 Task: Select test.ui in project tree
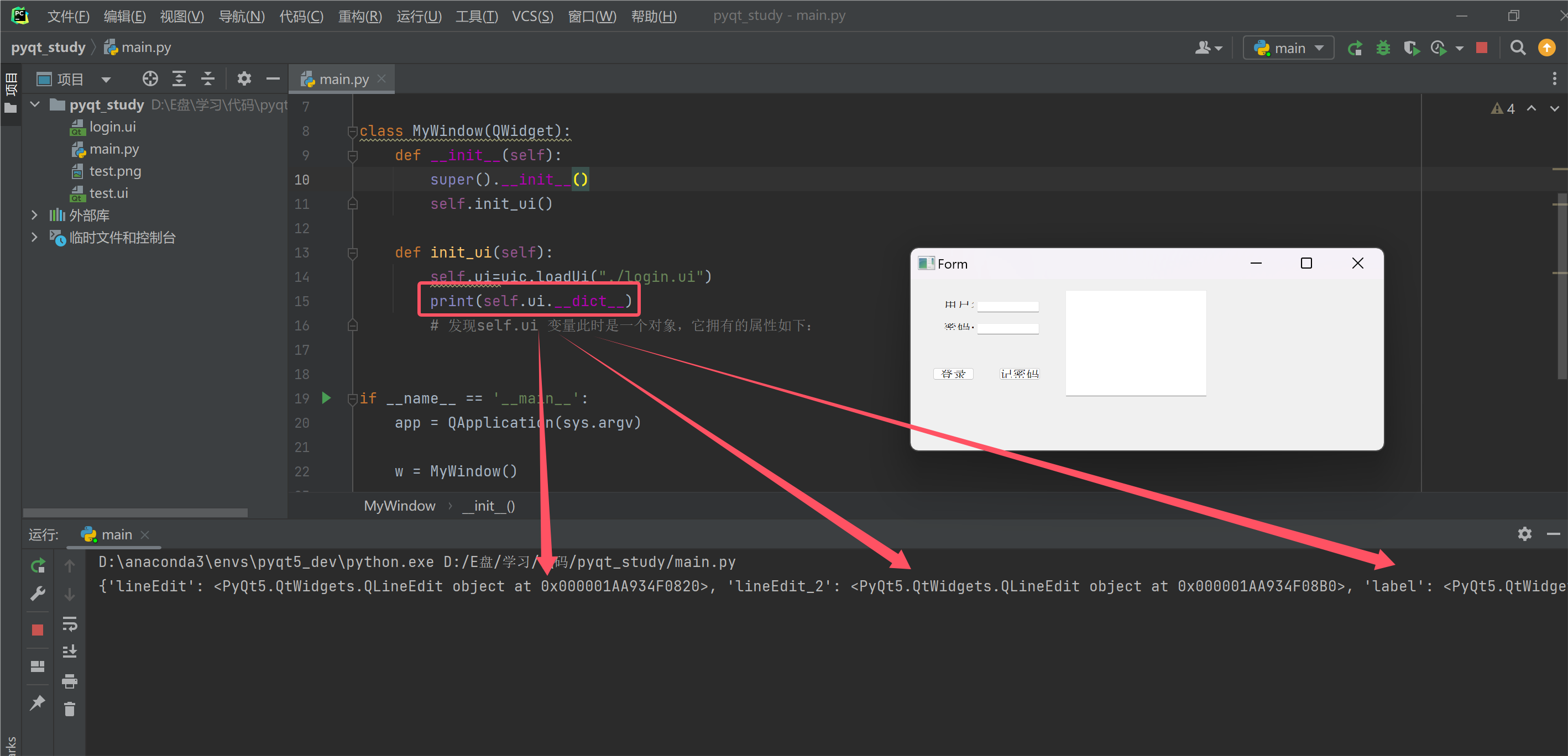click(108, 193)
